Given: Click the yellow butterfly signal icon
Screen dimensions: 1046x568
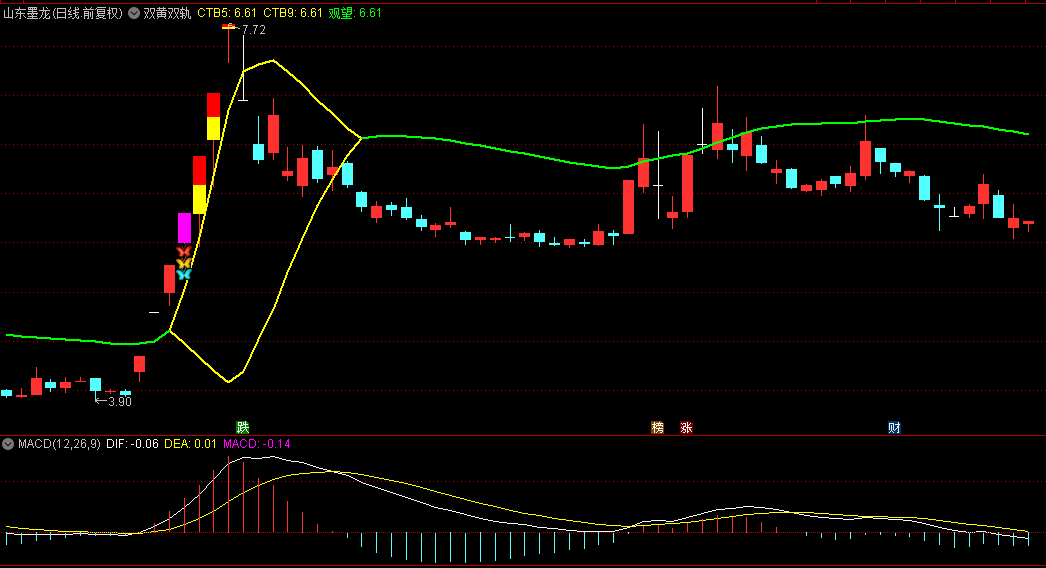Looking at the screenshot, I should click(x=184, y=262).
